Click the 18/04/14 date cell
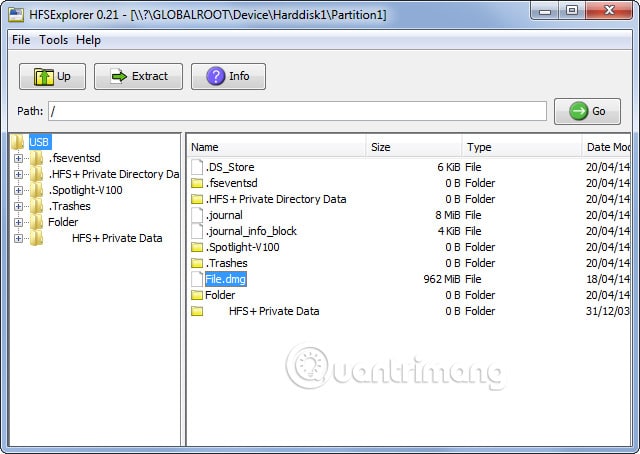Image resolution: width=640 pixels, height=454 pixels. click(x=608, y=279)
